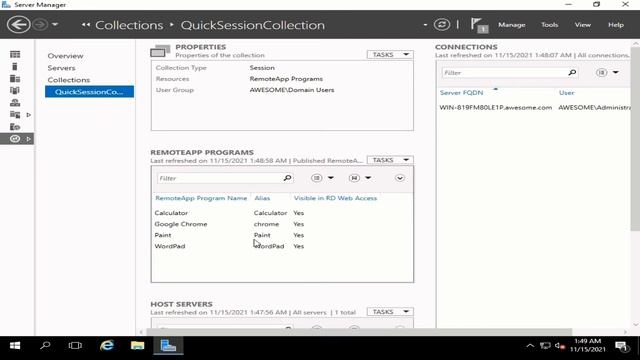
Task: Open RemoteApp Programs TASKS dropdown
Action: (390, 160)
